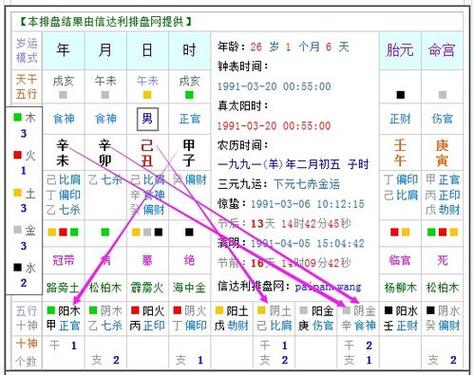474x375 pixels.
Task: Click the black square under 胎元 header
Action: pos(400,95)
